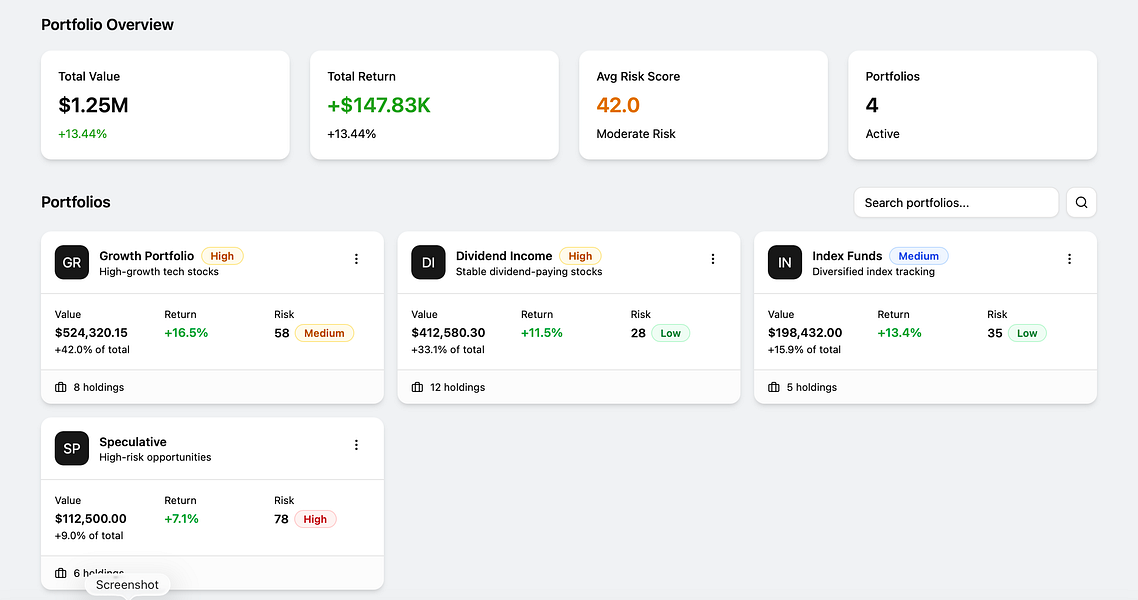Screen dimensions: 1138x600
Task: Click the search magnifier icon button
Action: 1081,203
